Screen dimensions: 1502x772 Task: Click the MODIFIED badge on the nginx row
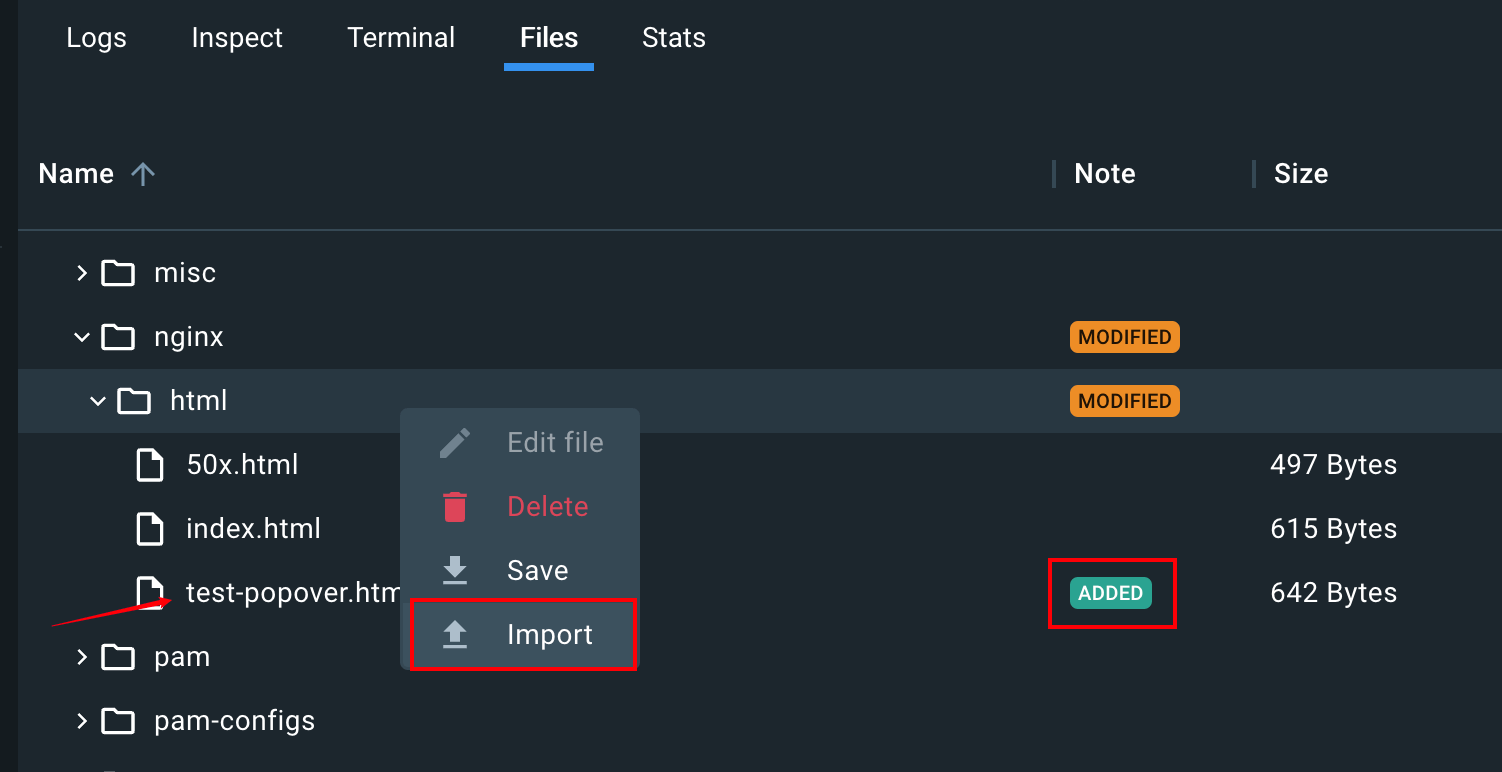pos(1124,337)
